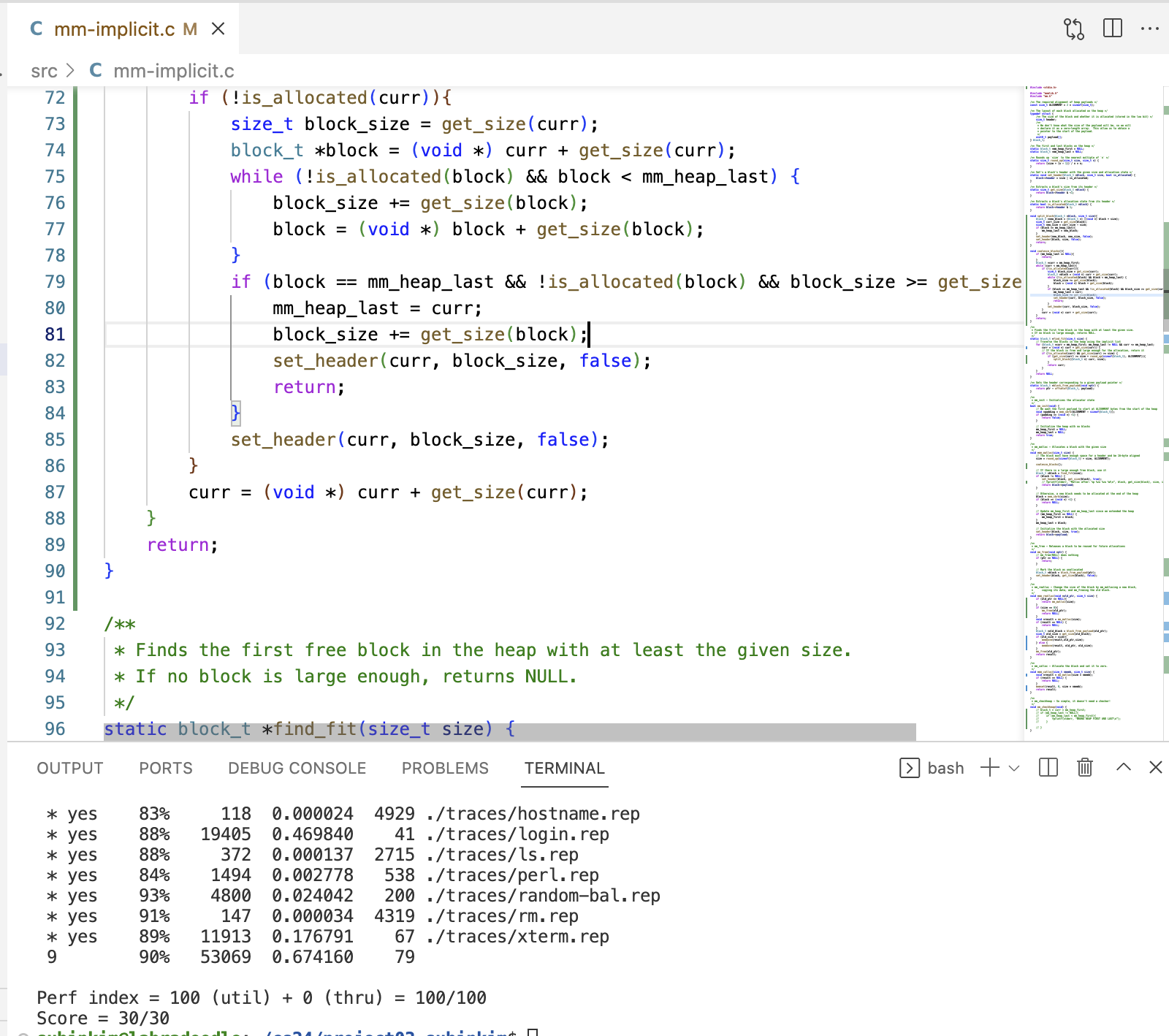Click the chevron between breadcrumb items
1169x1036 pixels.
pos(71,71)
